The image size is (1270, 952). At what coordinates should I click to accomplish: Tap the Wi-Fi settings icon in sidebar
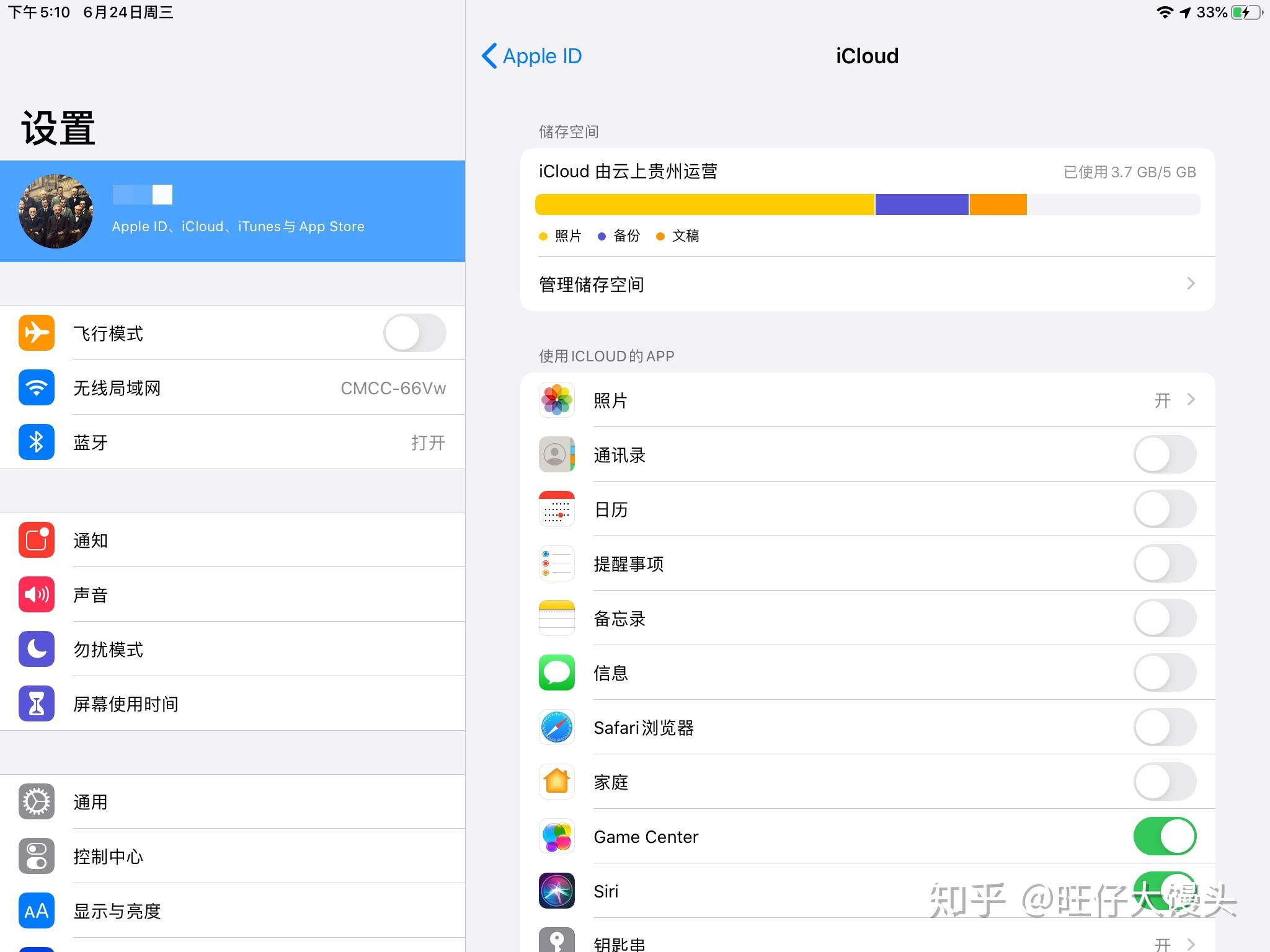click(37, 387)
